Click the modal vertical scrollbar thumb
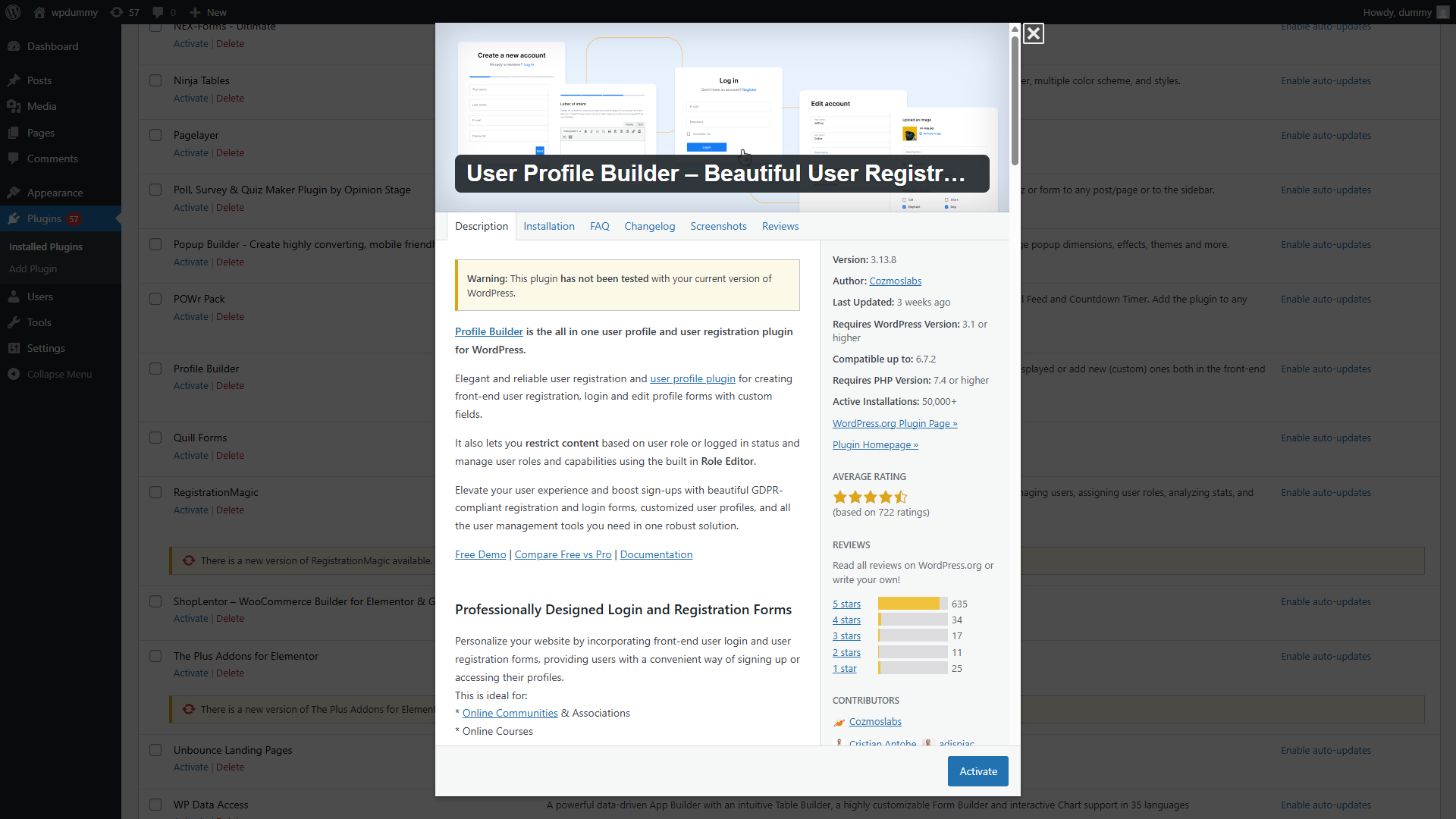The width and height of the screenshot is (1456, 819). click(1015, 100)
